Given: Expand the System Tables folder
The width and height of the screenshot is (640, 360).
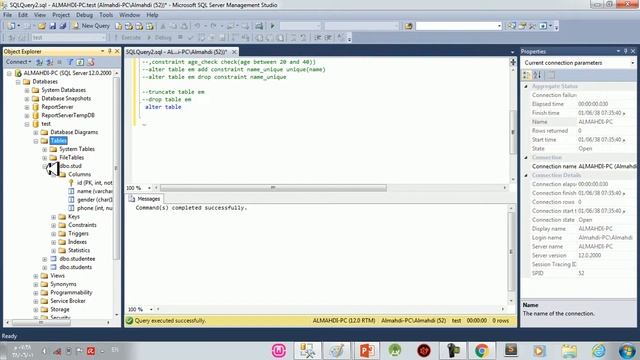Looking at the screenshot, I should pos(45,149).
